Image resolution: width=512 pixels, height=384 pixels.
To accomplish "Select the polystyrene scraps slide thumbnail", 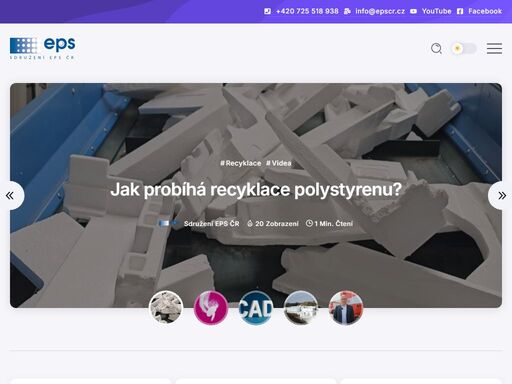I will click(166, 307).
